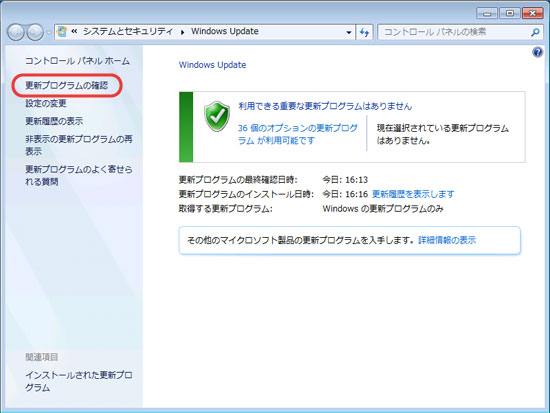Select 更新履歴の表示 in left pane
This screenshot has height=413, width=550.
pyautogui.click(x=54, y=121)
